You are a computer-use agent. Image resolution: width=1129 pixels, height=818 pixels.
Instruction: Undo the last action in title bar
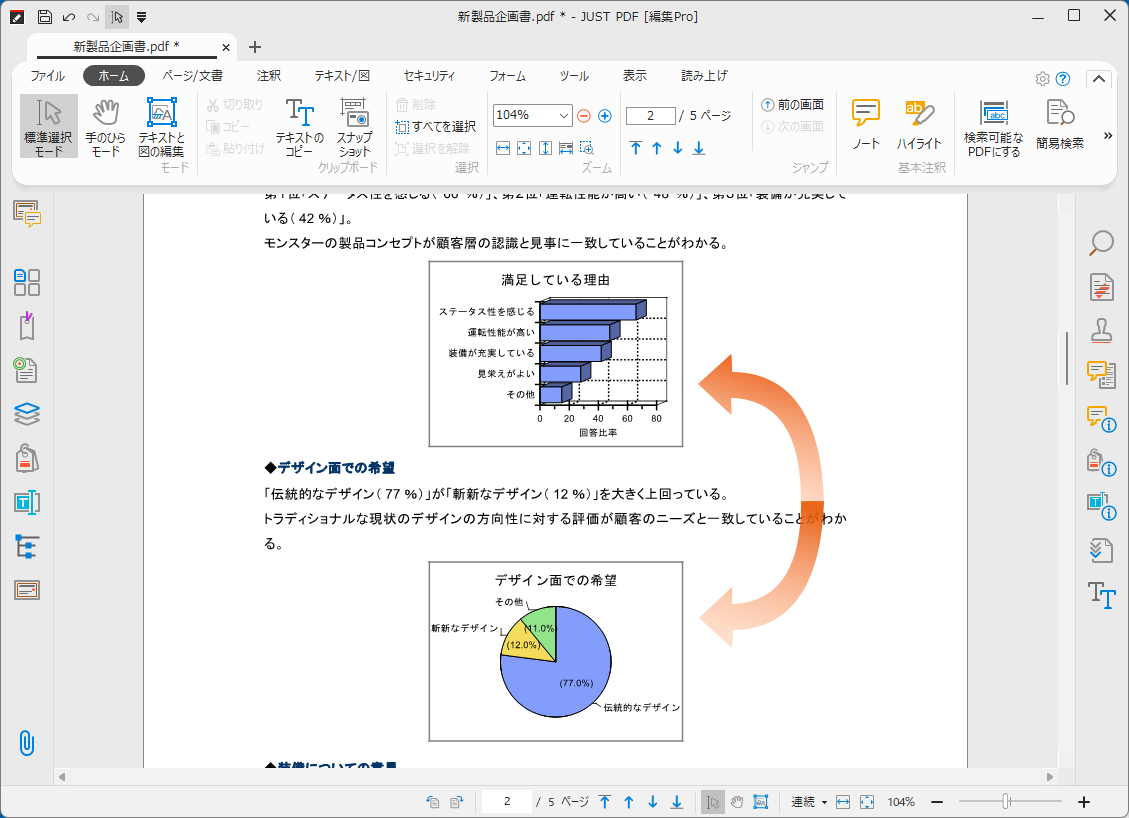click(69, 17)
